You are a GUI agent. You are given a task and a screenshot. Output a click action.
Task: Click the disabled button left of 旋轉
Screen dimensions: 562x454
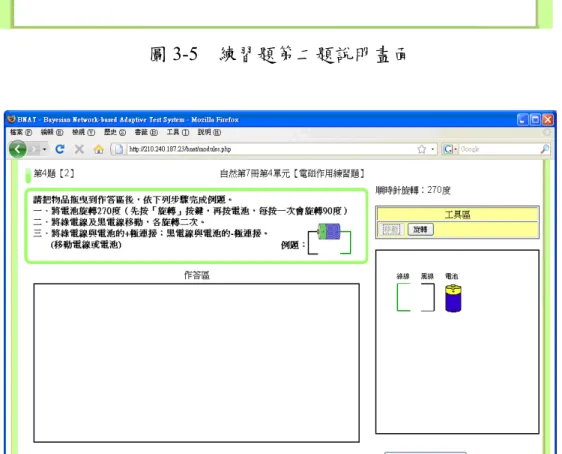(391, 229)
